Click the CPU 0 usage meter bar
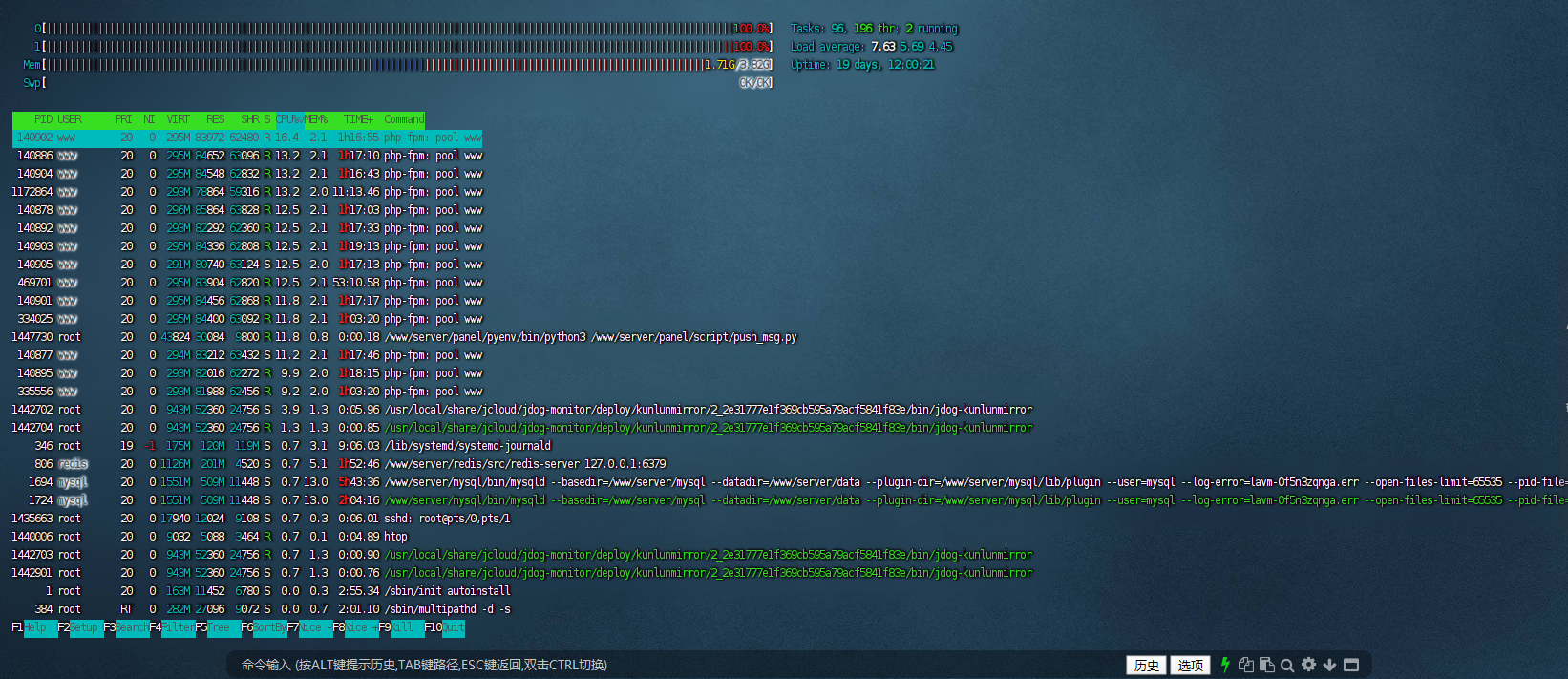Screen dimensions: 1568x679 pyautogui.click(x=404, y=29)
